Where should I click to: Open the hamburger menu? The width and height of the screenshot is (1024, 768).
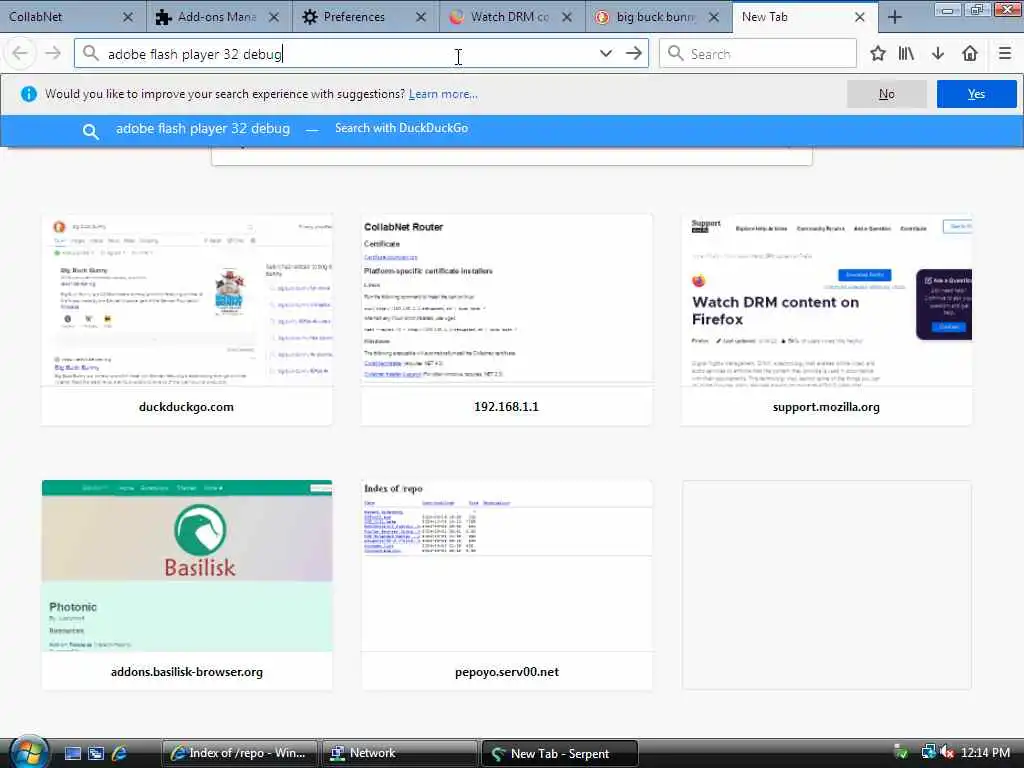1005,54
